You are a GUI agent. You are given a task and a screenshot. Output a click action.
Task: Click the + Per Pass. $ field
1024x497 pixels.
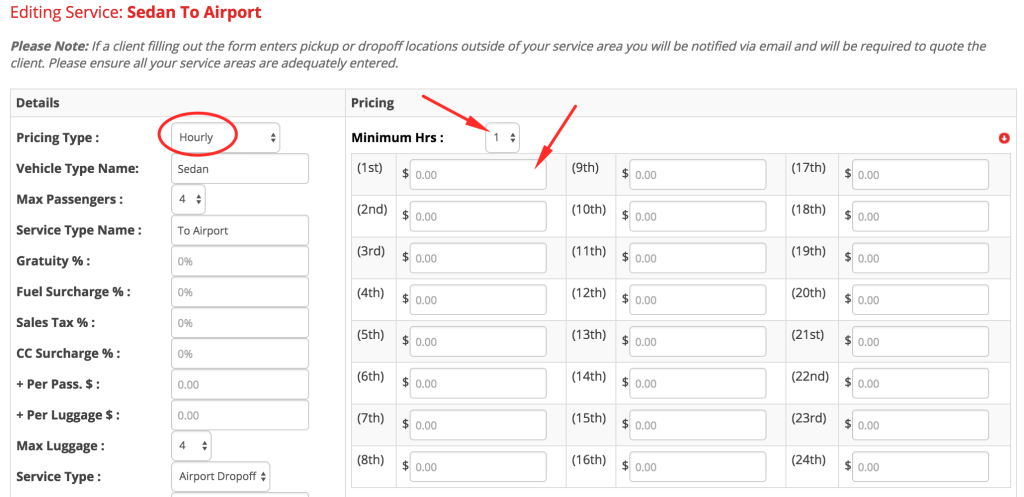click(240, 385)
